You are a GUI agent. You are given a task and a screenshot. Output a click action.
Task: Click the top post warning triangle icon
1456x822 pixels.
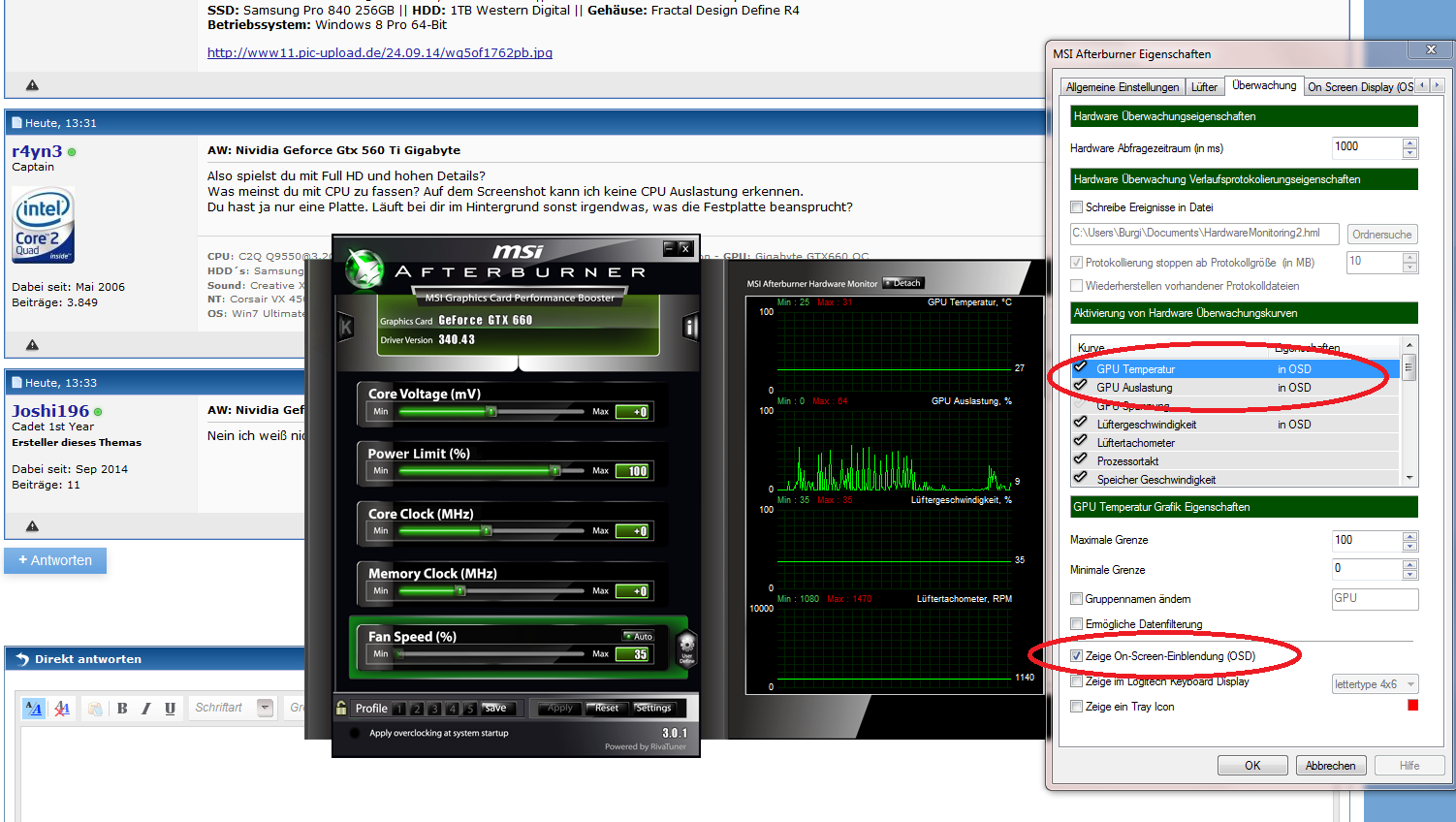pyautogui.click(x=32, y=85)
